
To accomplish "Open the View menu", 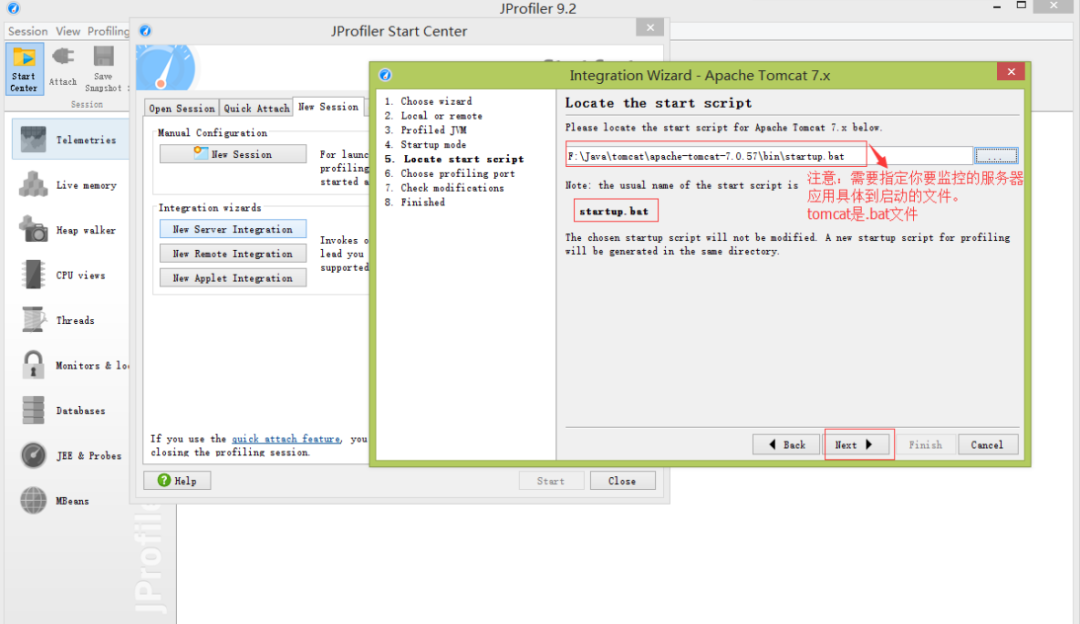I will click(68, 31).
